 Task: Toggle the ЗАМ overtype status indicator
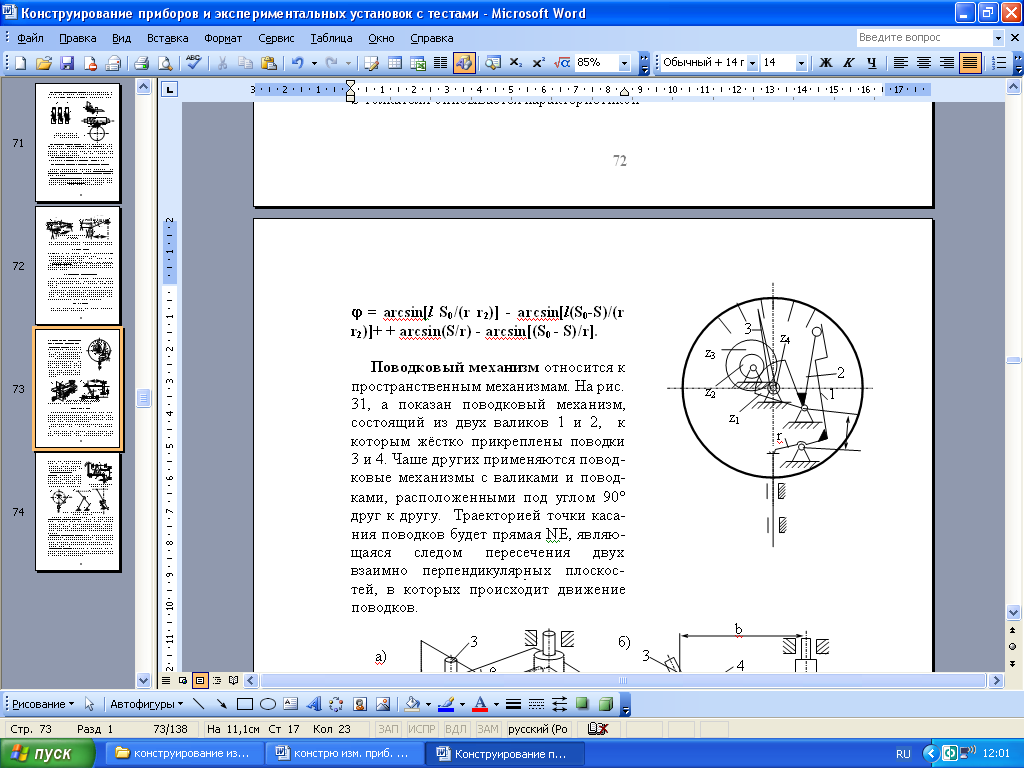[x=487, y=729]
